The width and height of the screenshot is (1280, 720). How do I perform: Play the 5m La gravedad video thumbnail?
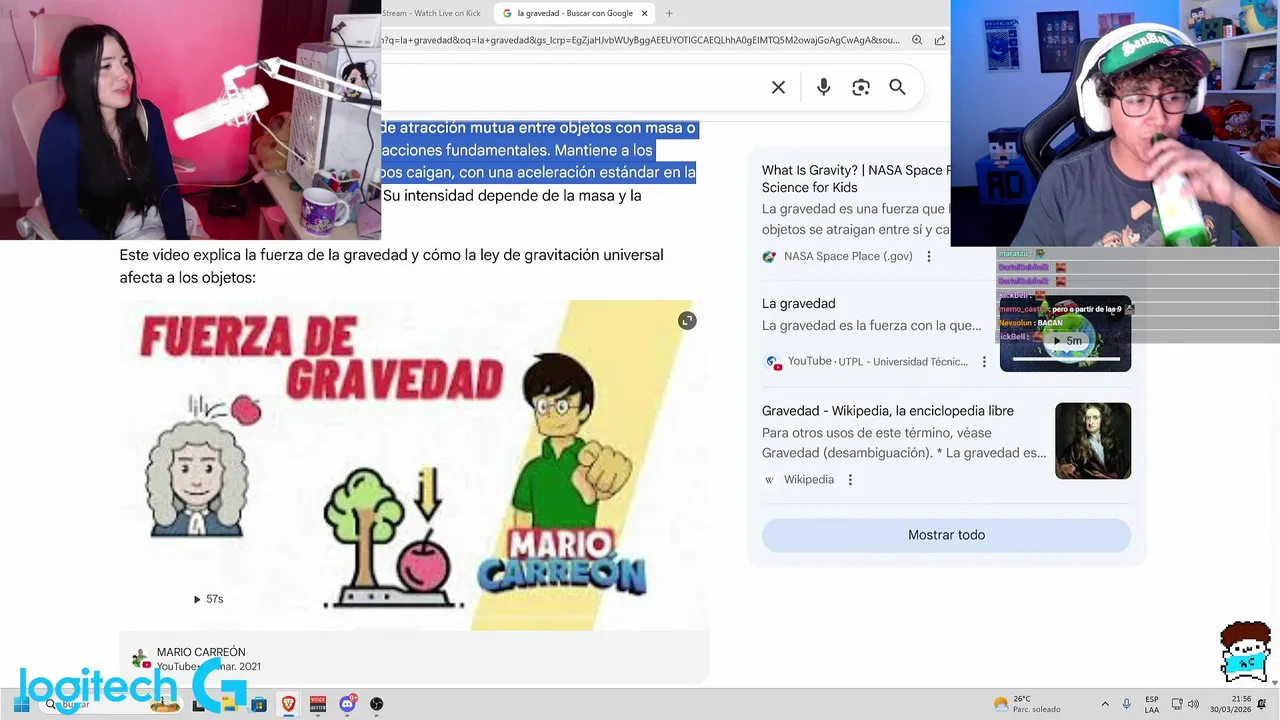(1065, 334)
